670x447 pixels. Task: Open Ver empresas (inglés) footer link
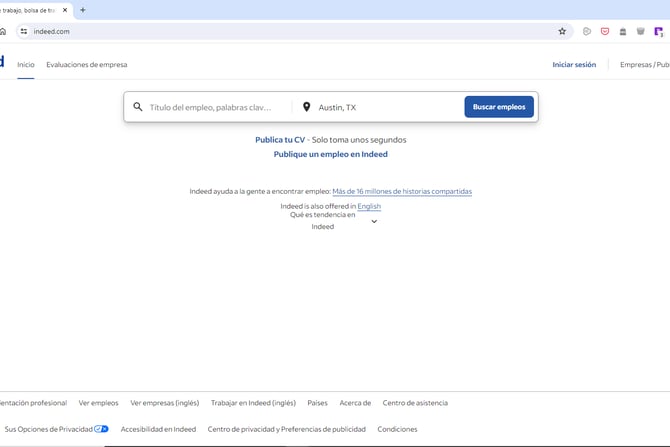click(165, 403)
